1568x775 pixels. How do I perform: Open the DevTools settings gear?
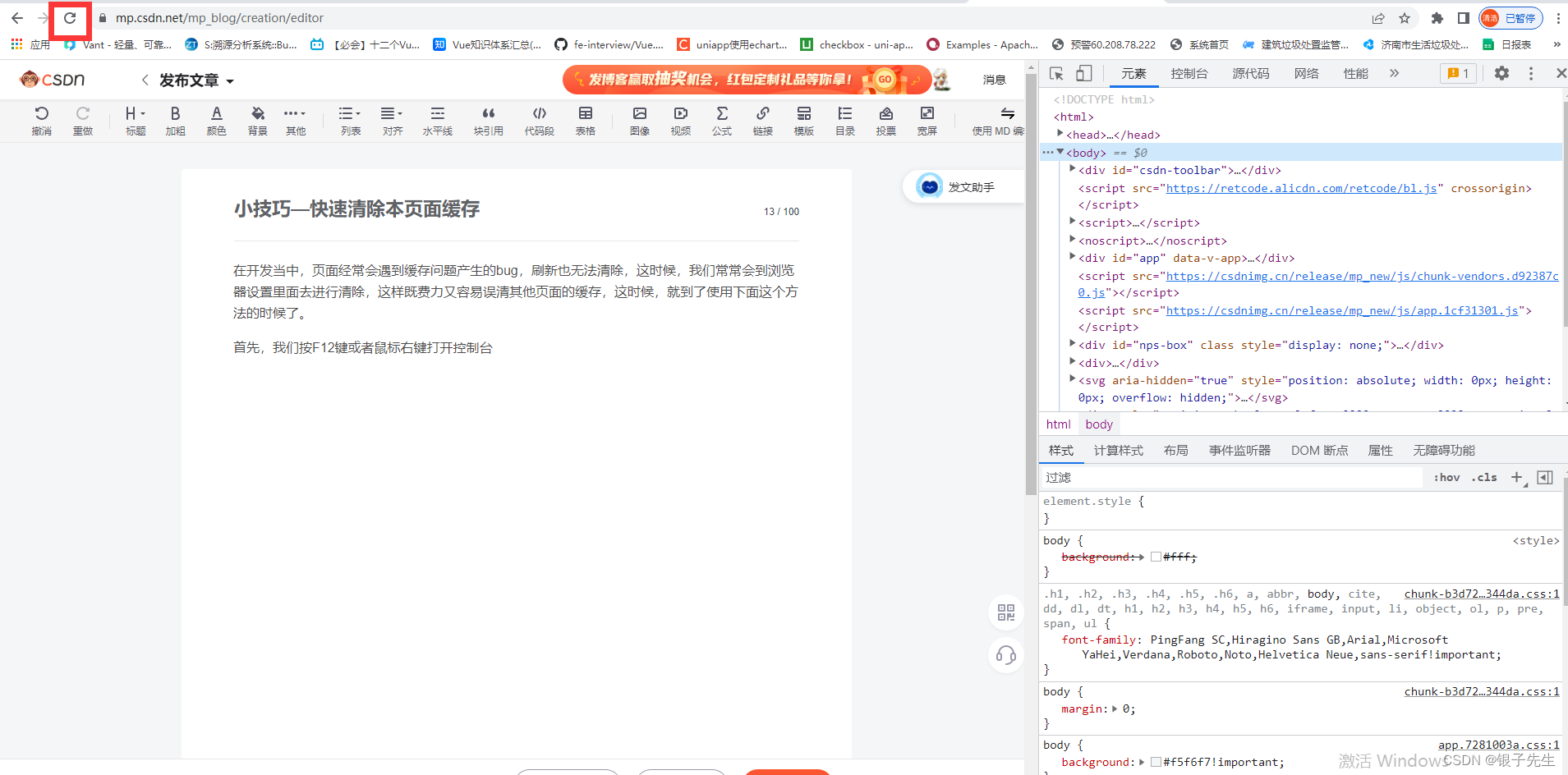point(1501,73)
